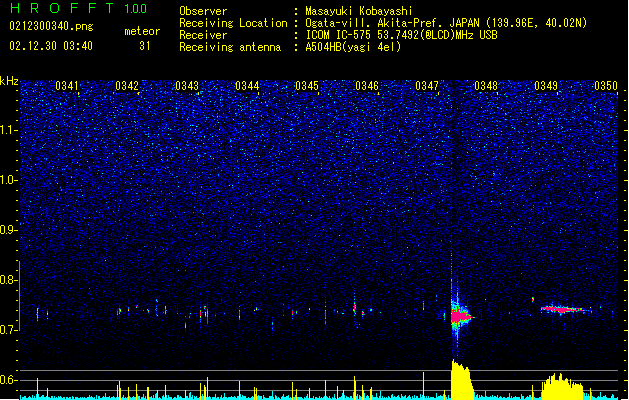Click the 0.6 kHz axis label
Viewport: 629px width, 400px height.
tap(9, 380)
